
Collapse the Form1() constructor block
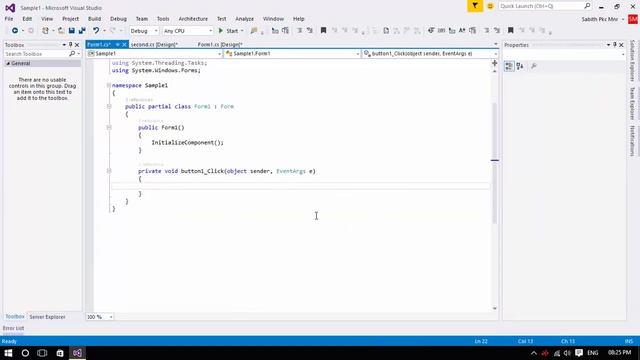(109, 127)
